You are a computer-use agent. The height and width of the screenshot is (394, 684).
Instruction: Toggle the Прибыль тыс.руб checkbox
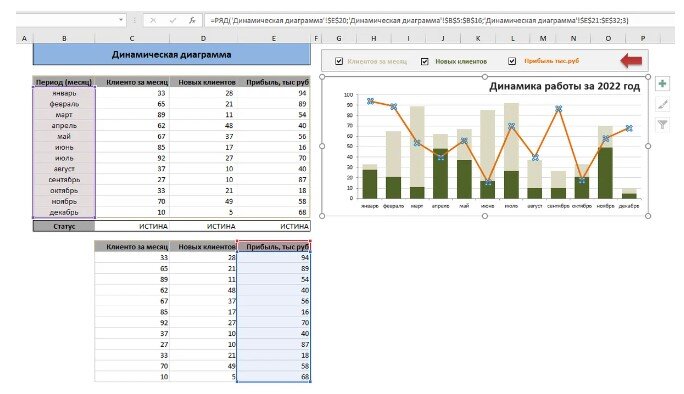(512, 61)
